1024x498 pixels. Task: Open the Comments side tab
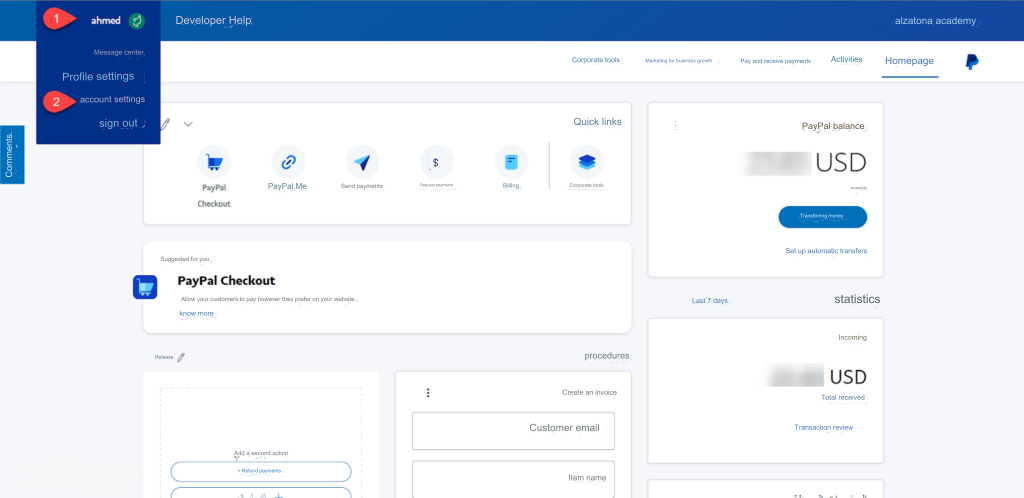pos(12,155)
